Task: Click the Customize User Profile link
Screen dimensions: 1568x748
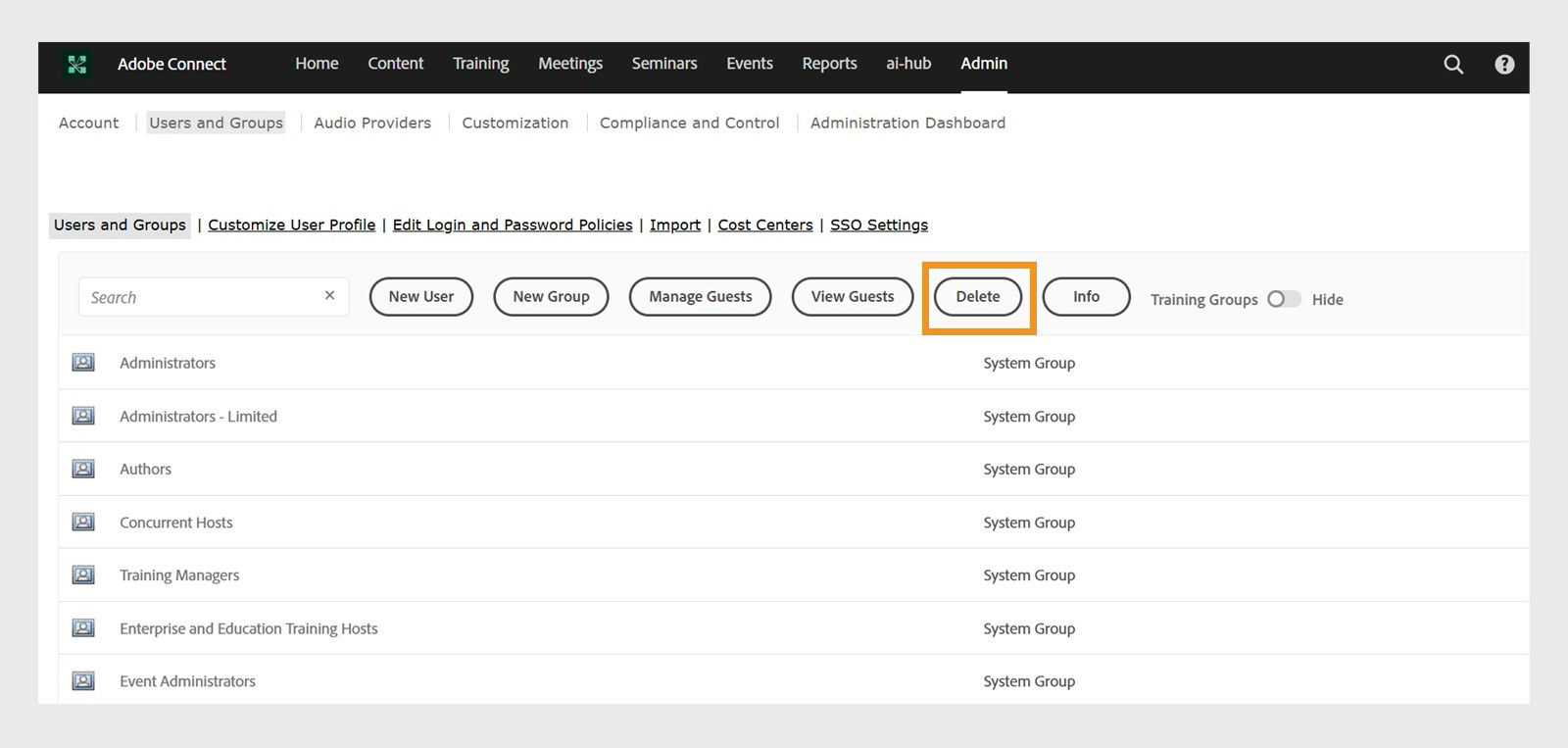Action: pyautogui.click(x=291, y=224)
